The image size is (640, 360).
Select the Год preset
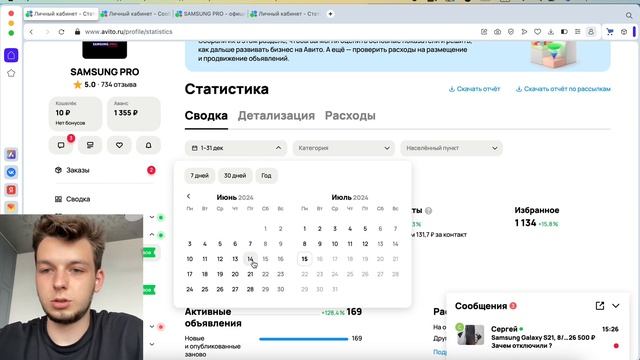click(266, 176)
